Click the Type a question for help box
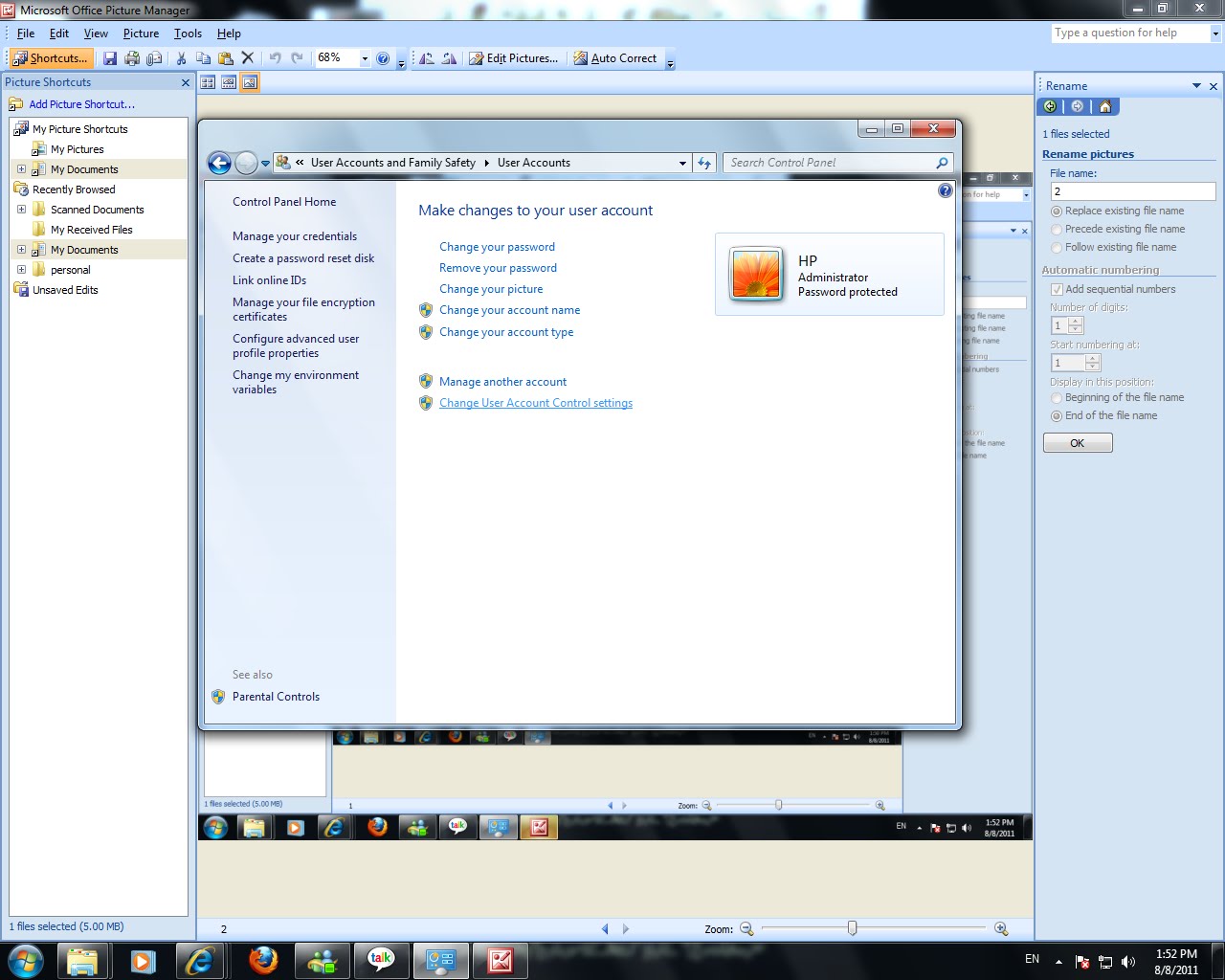The width and height of the screenshot is (1225, 980). point(1130,33)
